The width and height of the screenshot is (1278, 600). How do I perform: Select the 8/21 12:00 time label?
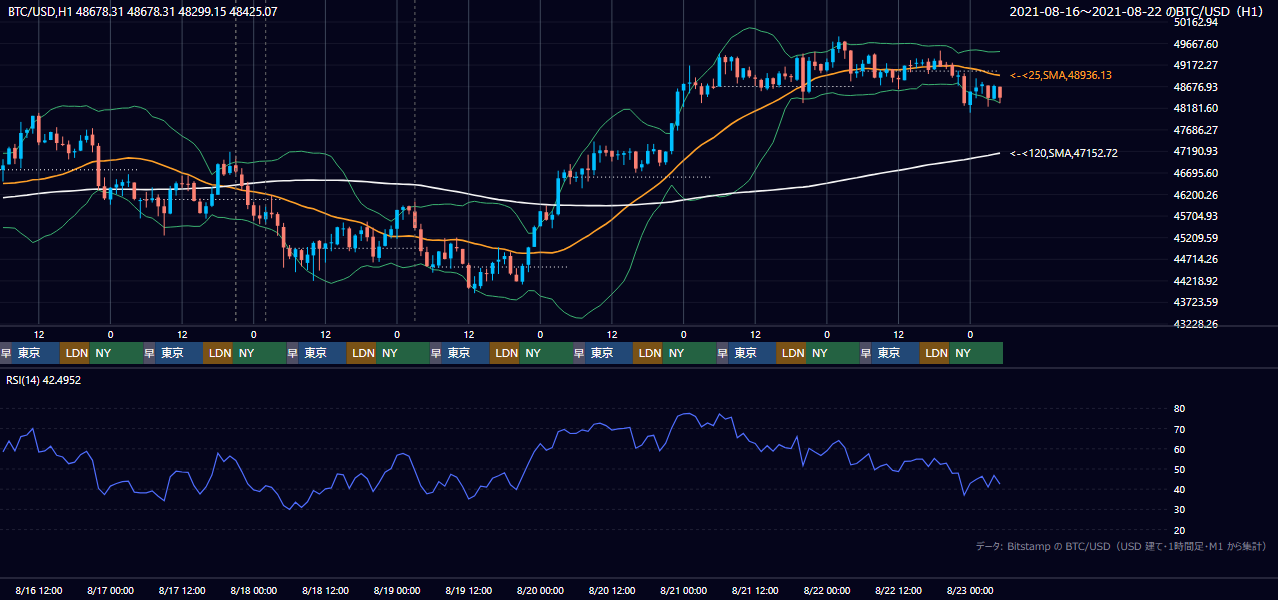[756, 590]
